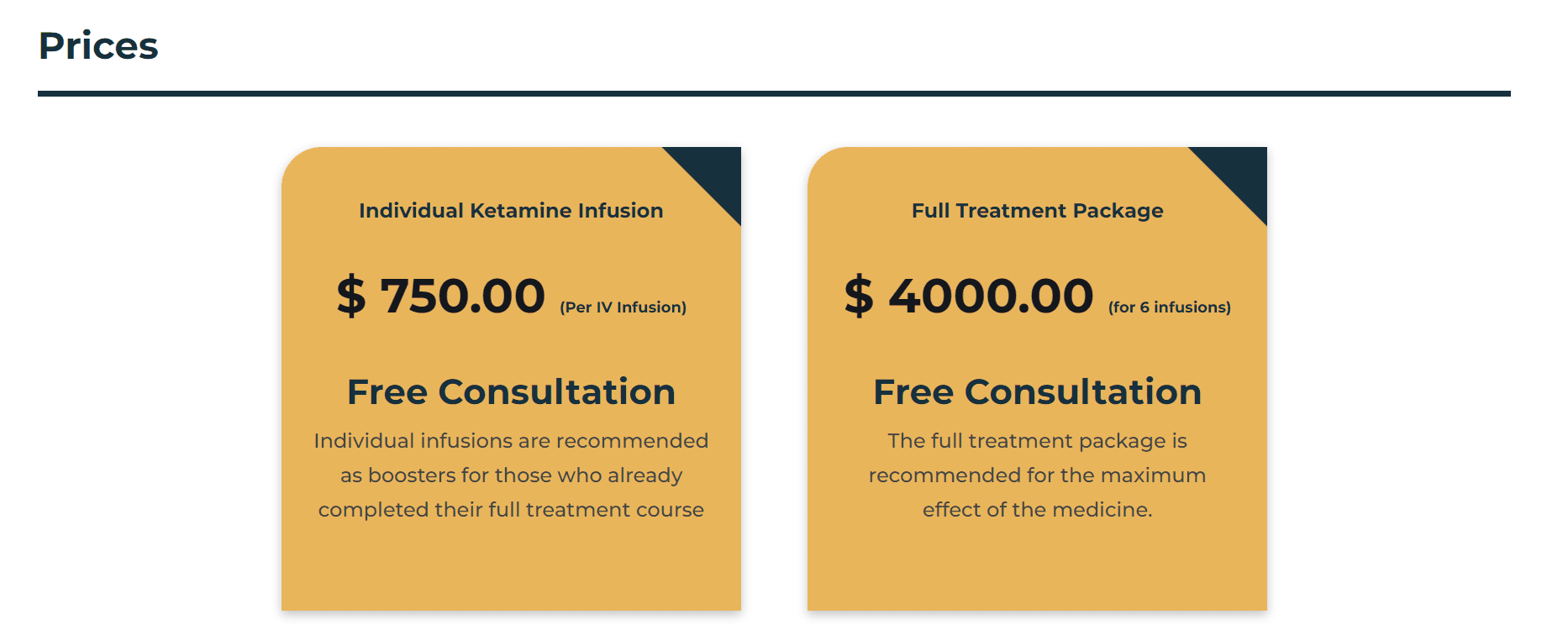Click the empty bottom area of the Full Treatment card
Screen dimensions: 1568x630
coord(1037,568)
